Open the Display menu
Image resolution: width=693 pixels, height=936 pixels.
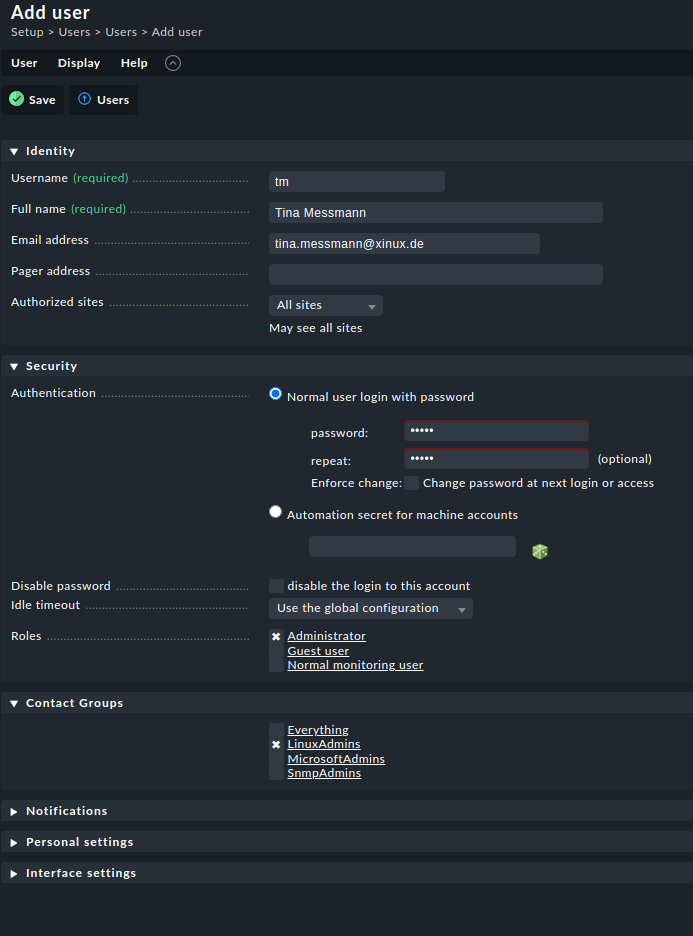(79, 63)
